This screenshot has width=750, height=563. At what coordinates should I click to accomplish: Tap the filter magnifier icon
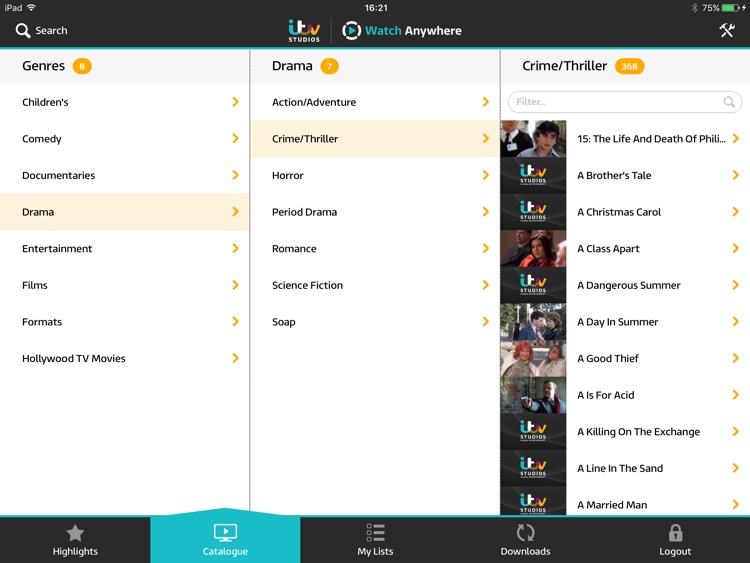point(729,102)
